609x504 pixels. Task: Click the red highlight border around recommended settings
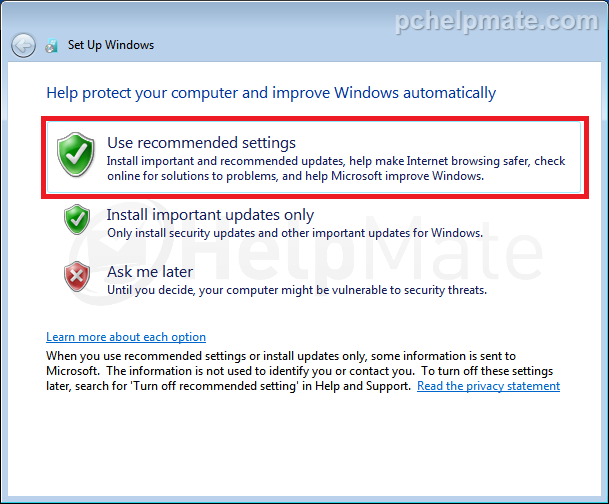click(x=315, y=118)
